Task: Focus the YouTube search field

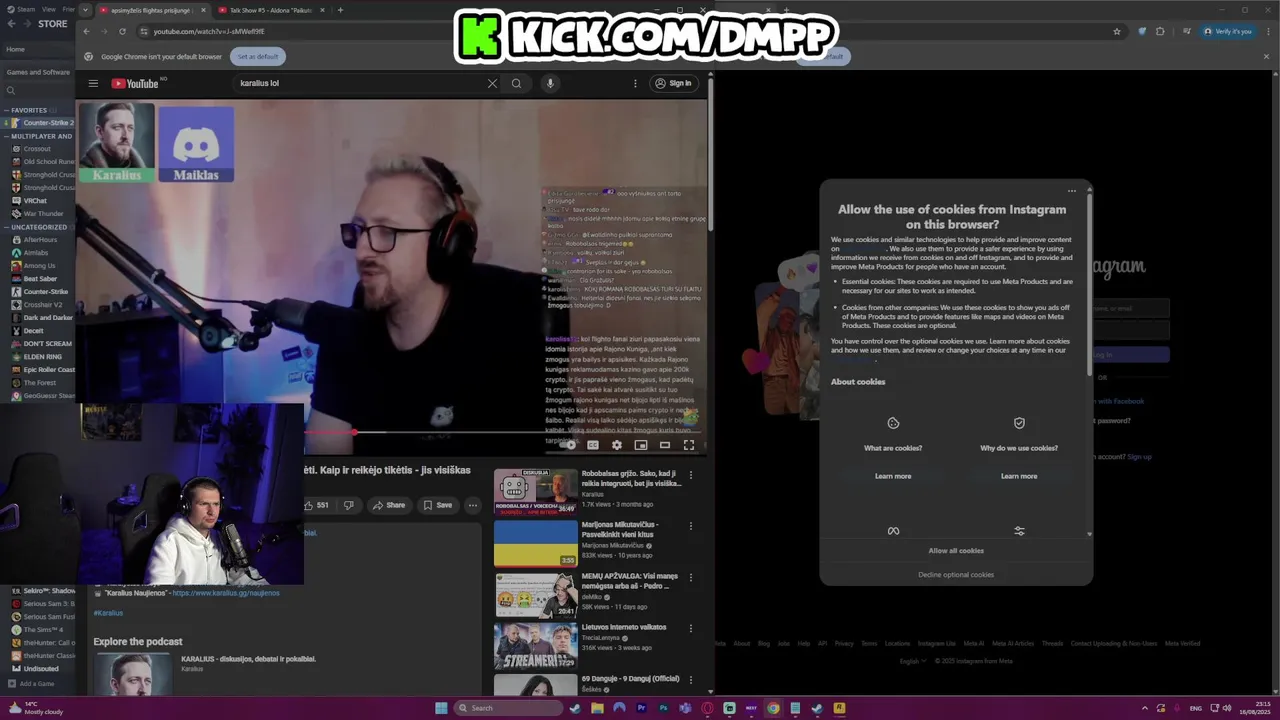Action: pos(360,83)
